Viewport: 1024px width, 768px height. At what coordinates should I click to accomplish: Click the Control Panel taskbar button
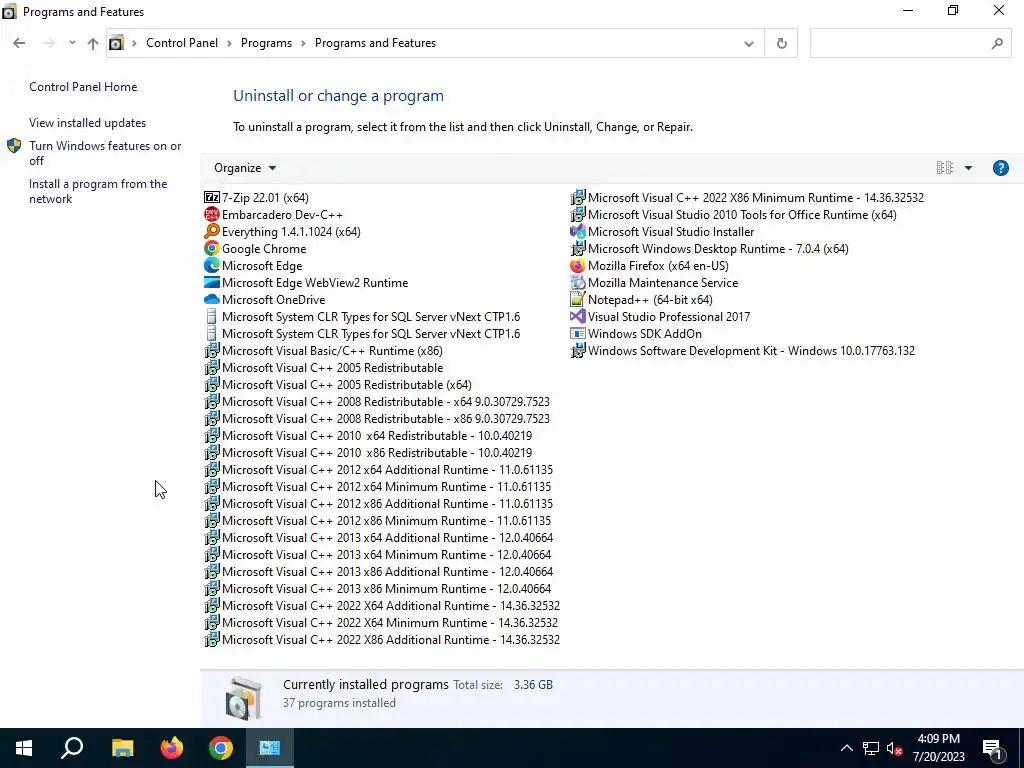pyautogui.click(x=270, y=748)
